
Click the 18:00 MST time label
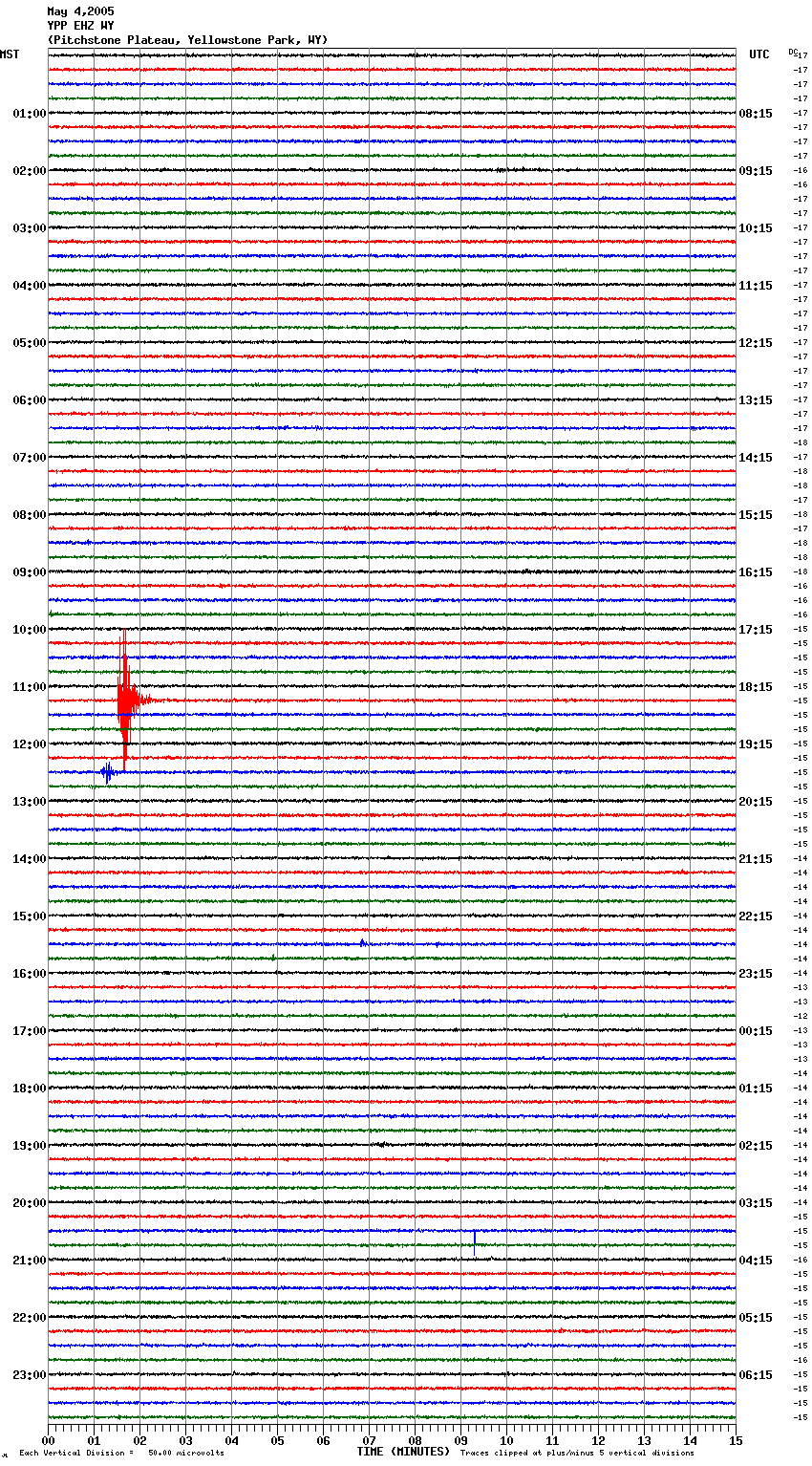pyautogui.click(x=30, y=1089)
